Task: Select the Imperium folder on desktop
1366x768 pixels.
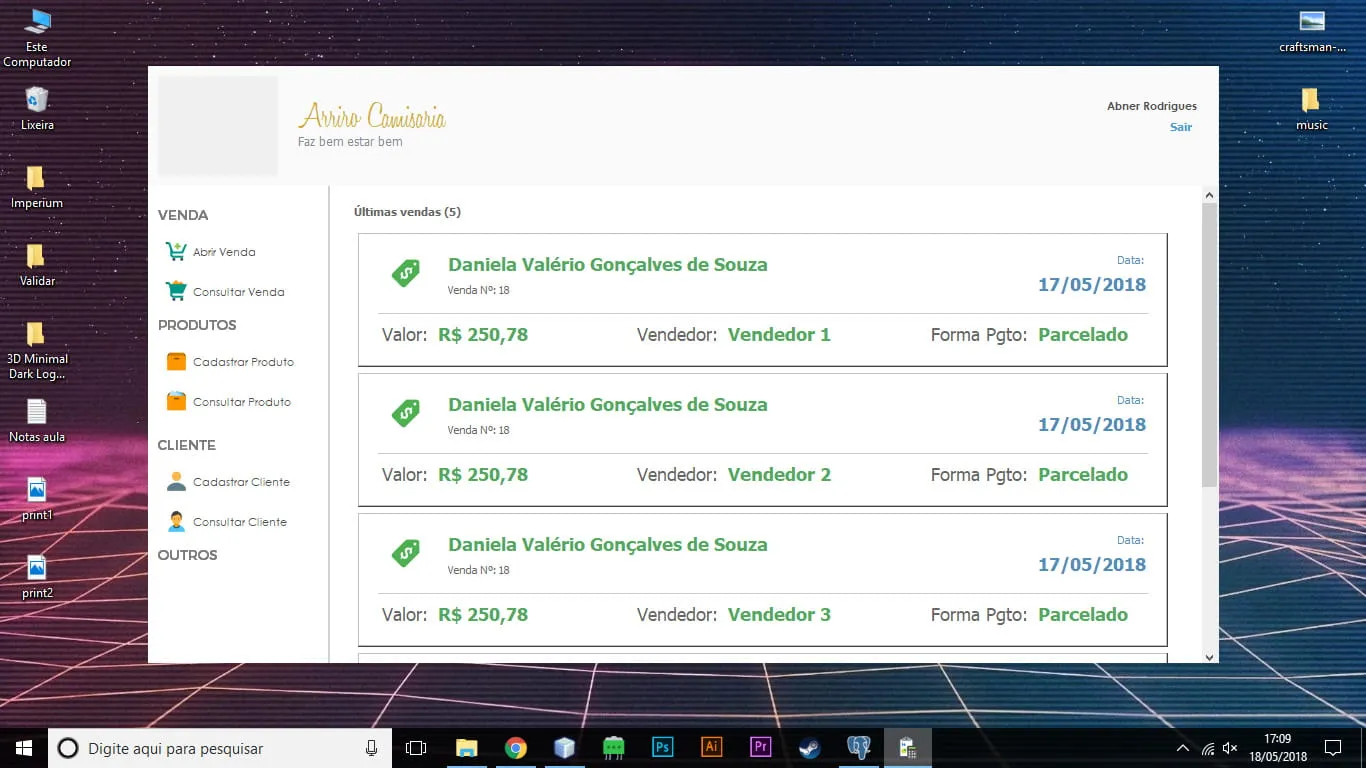Action: coord(37,186)
